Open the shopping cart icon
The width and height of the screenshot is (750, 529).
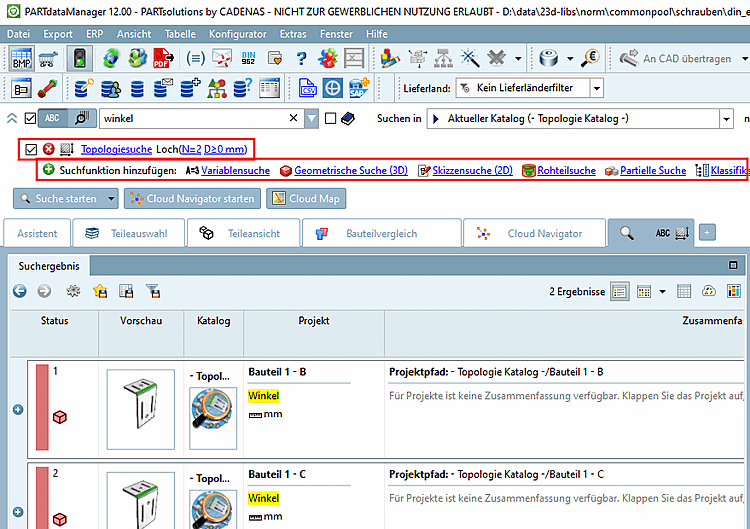48,59
